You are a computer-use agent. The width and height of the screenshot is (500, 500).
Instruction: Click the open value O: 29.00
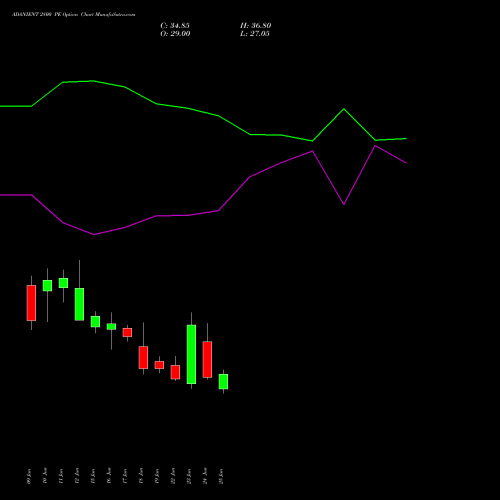pyautogui.click(x=175, y=34)
